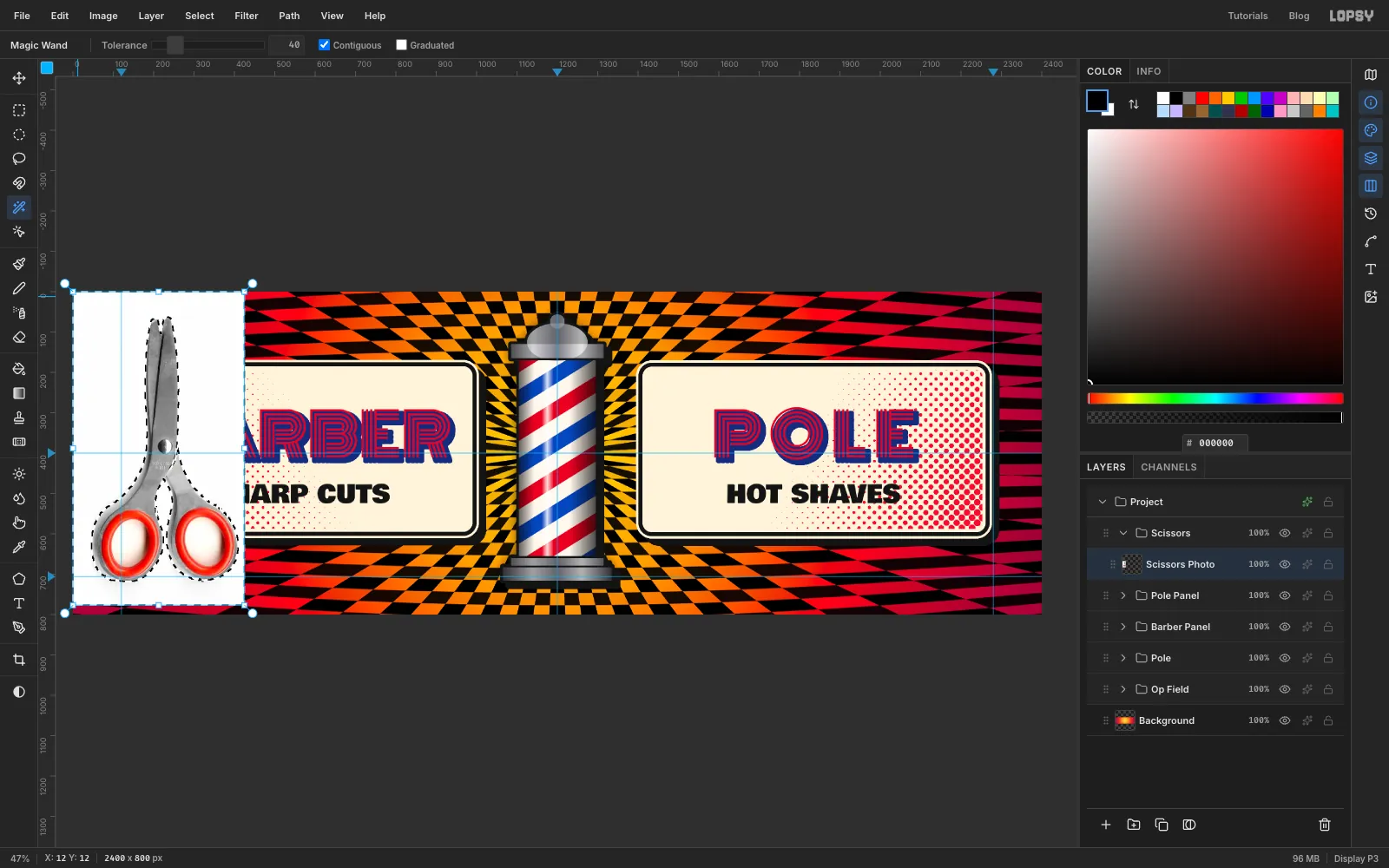The height and width of the screenshot is (868, 1389).
Task: Expand the Op Field group
Action: 1123,689
